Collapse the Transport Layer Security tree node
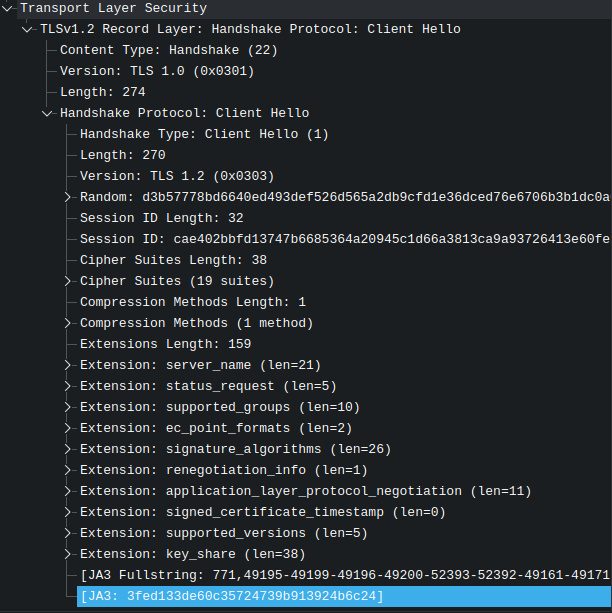This screenshot has width=612, height=613. click(x=7, y=8)
